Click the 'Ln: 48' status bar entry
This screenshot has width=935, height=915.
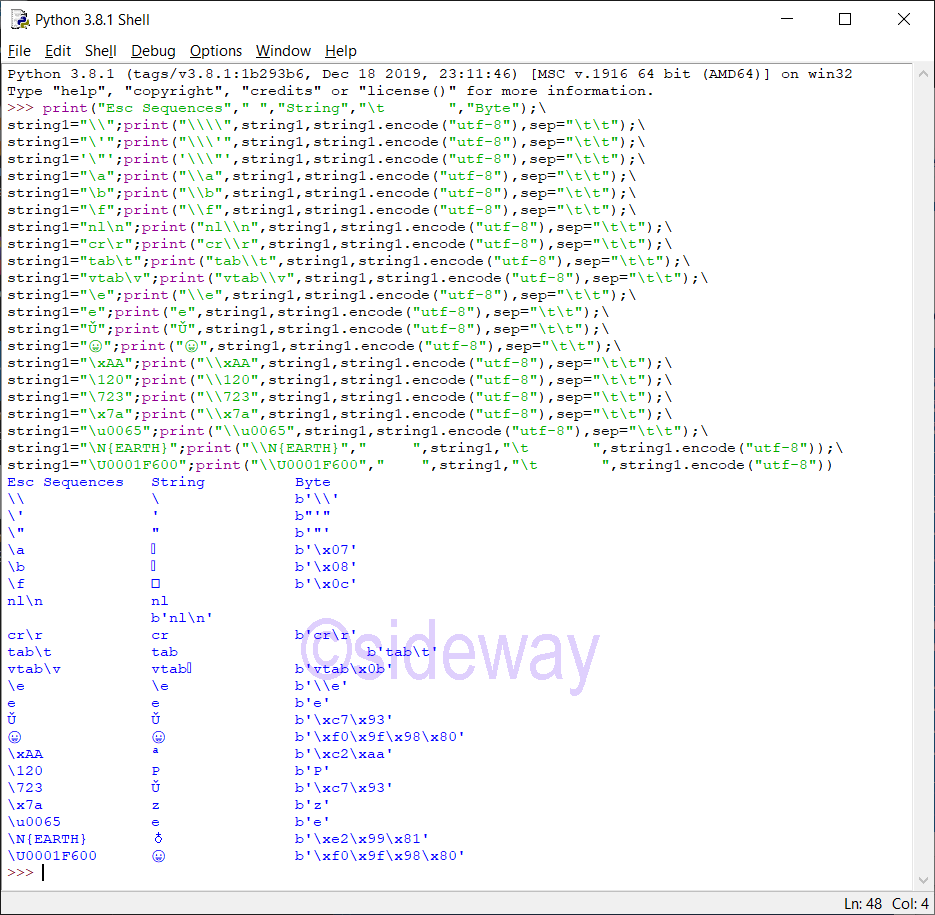(863, 904)
